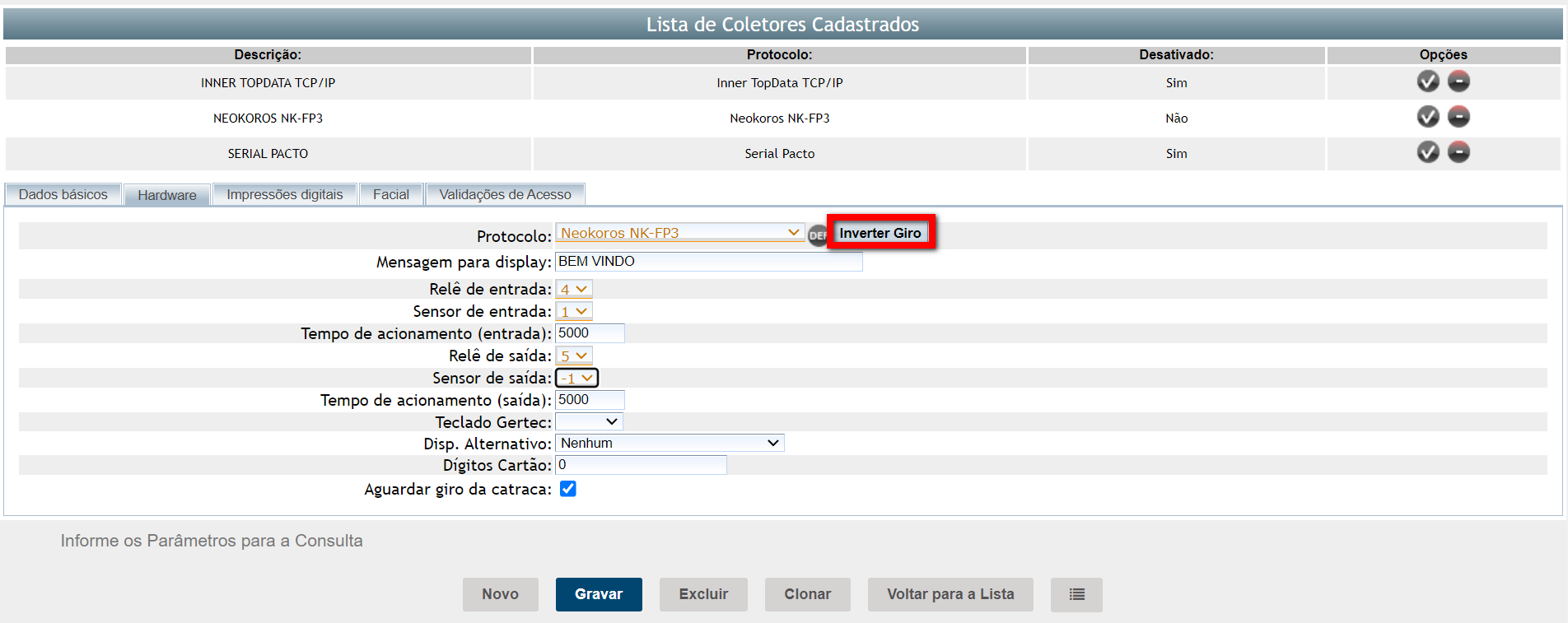Open the Protocolo dropdown
The height and width of the screenshot is (623, 1568).
pyautogui.click(x=679, y=233)
